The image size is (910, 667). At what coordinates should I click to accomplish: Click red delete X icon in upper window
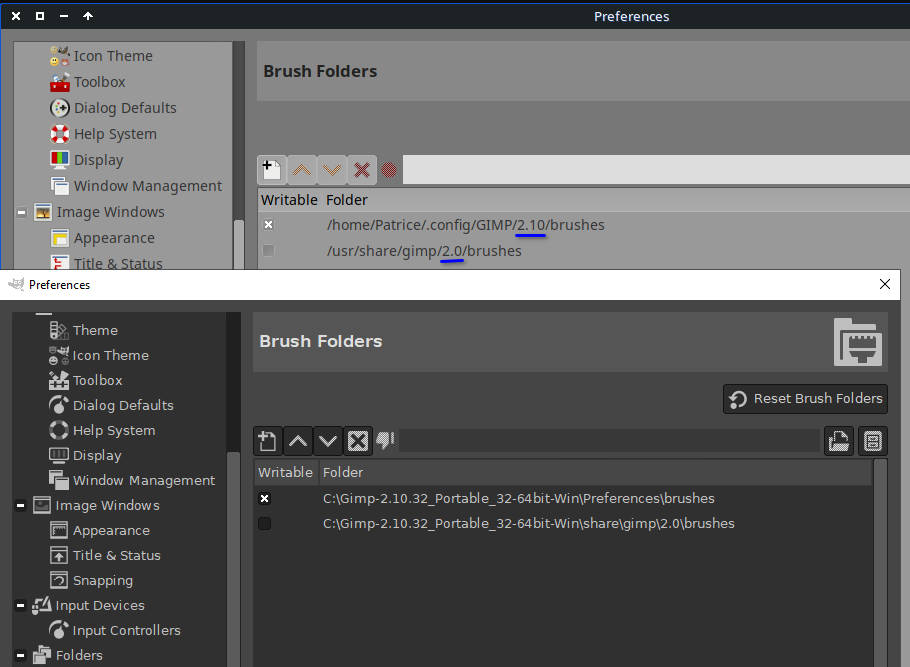362,170
